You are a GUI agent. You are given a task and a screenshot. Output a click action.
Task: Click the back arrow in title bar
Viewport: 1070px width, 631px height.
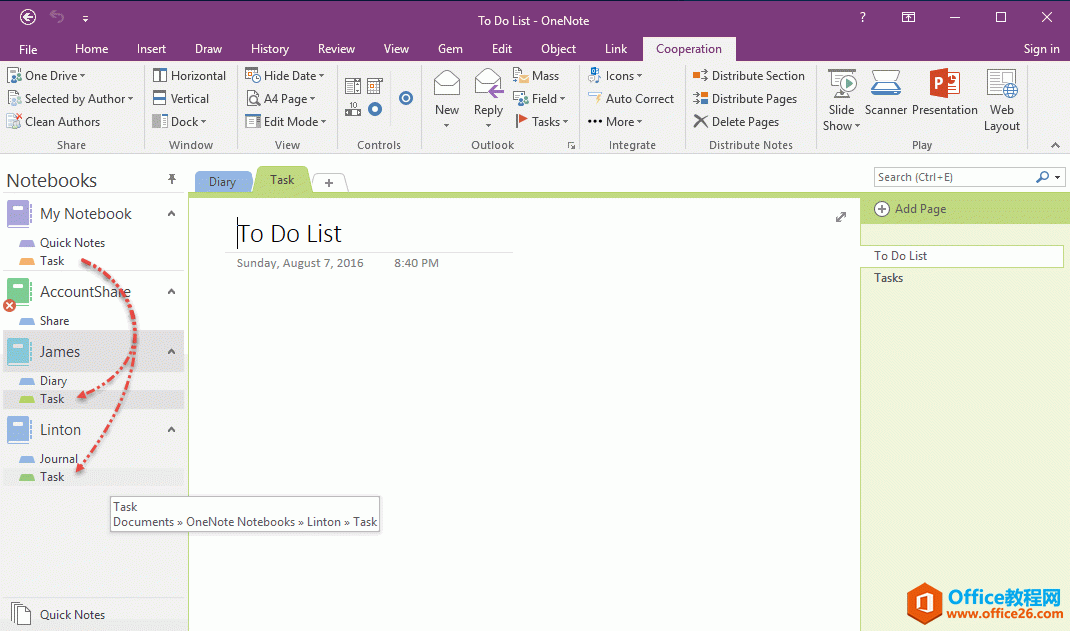[28, 17]
